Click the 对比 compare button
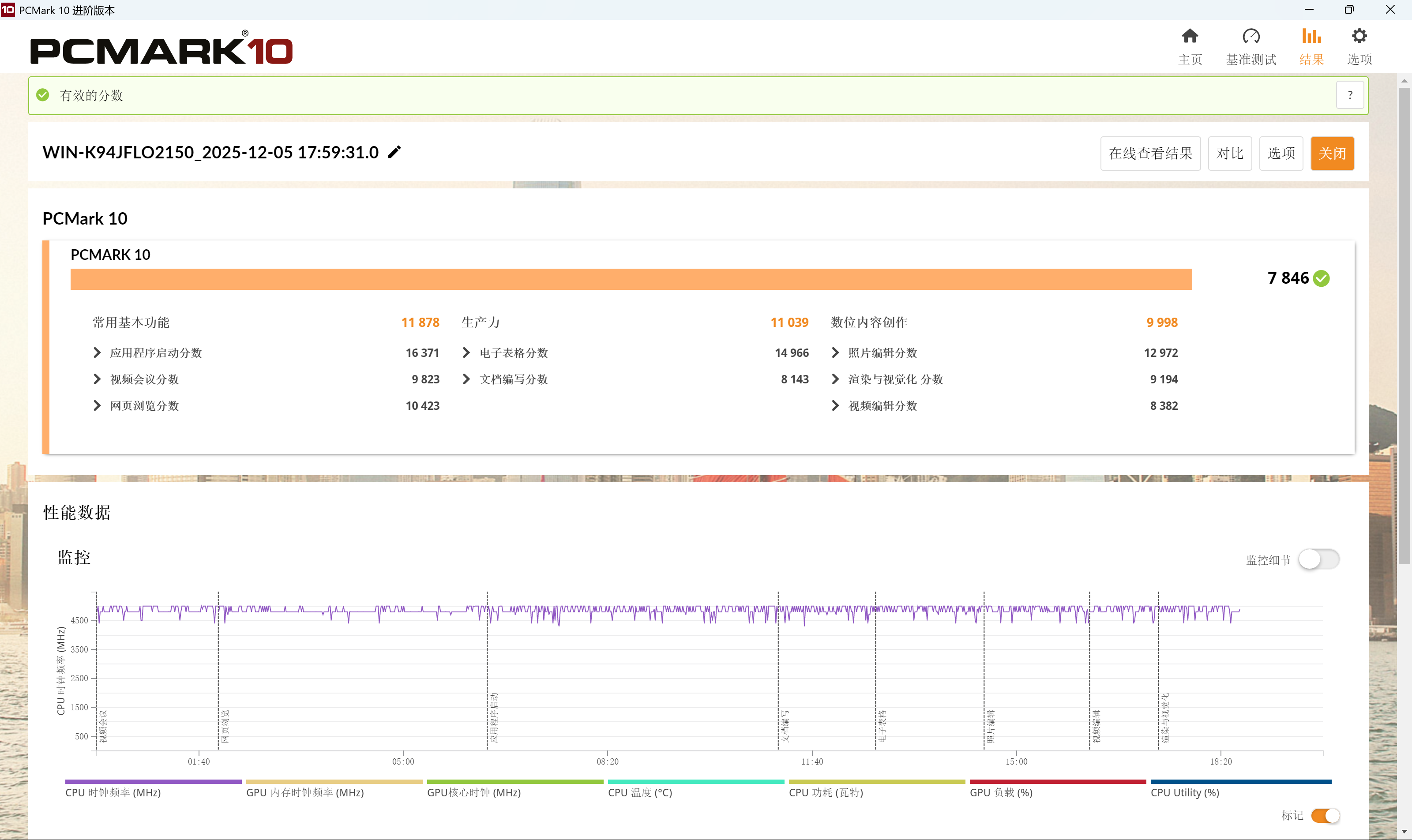Screen dimensions: 1412x840 tap(1230, 154)
